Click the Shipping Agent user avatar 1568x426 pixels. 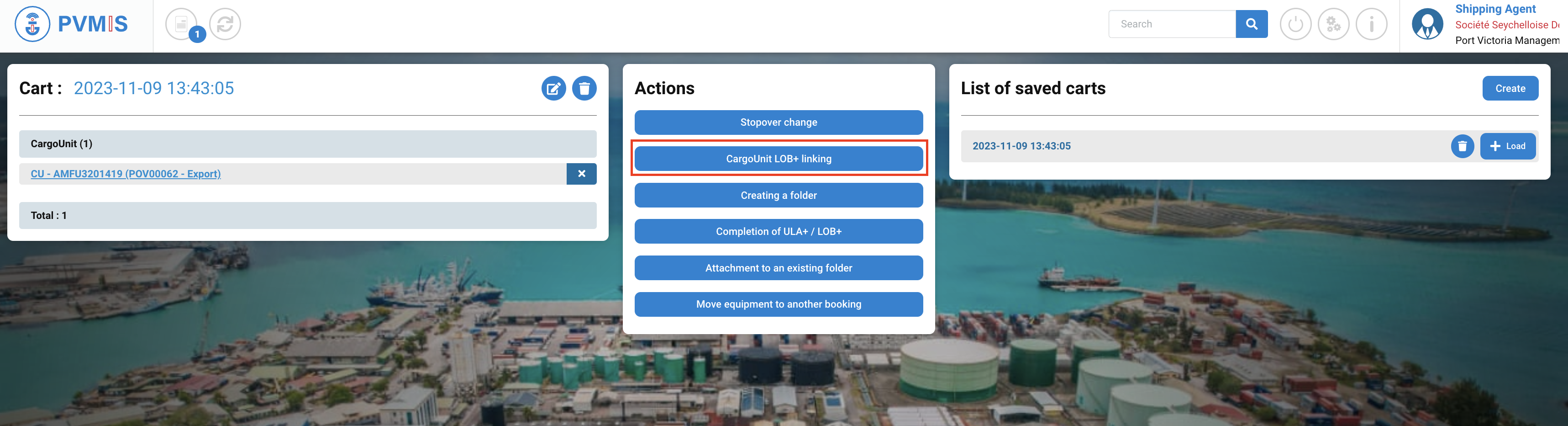point(1427,24)
